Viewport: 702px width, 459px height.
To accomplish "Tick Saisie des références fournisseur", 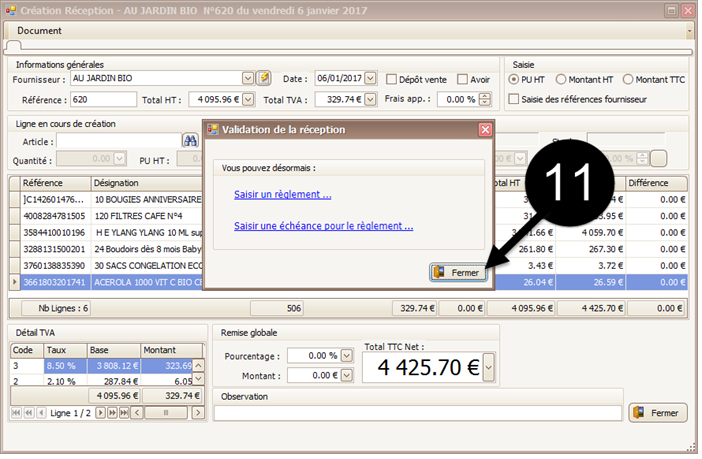I will 514,99.
